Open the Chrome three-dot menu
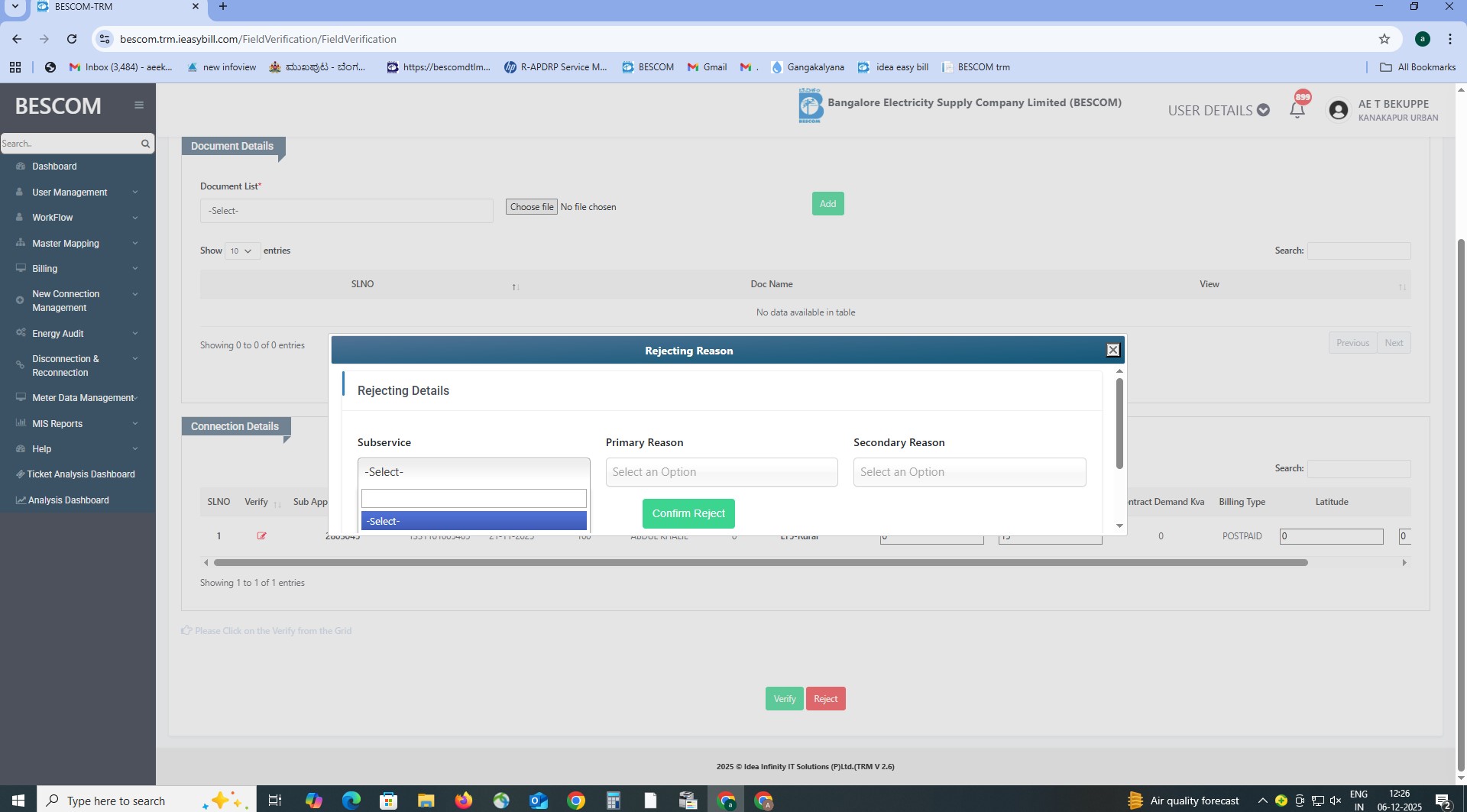 click(1449, 39)
